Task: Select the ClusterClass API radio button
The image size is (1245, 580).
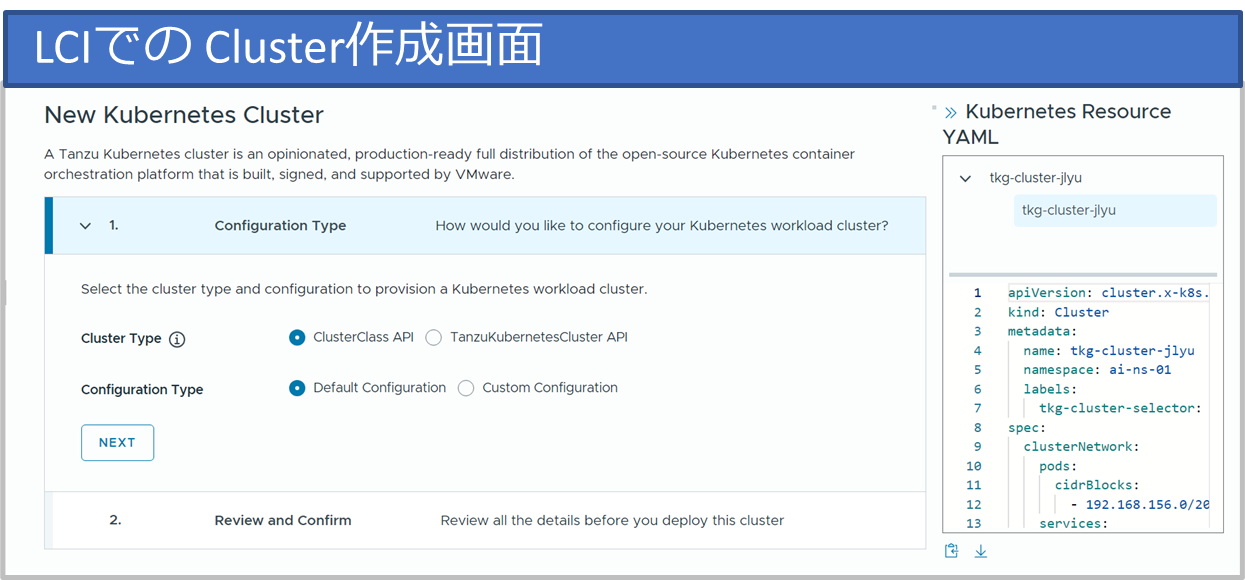Action: tap(297, 338)
